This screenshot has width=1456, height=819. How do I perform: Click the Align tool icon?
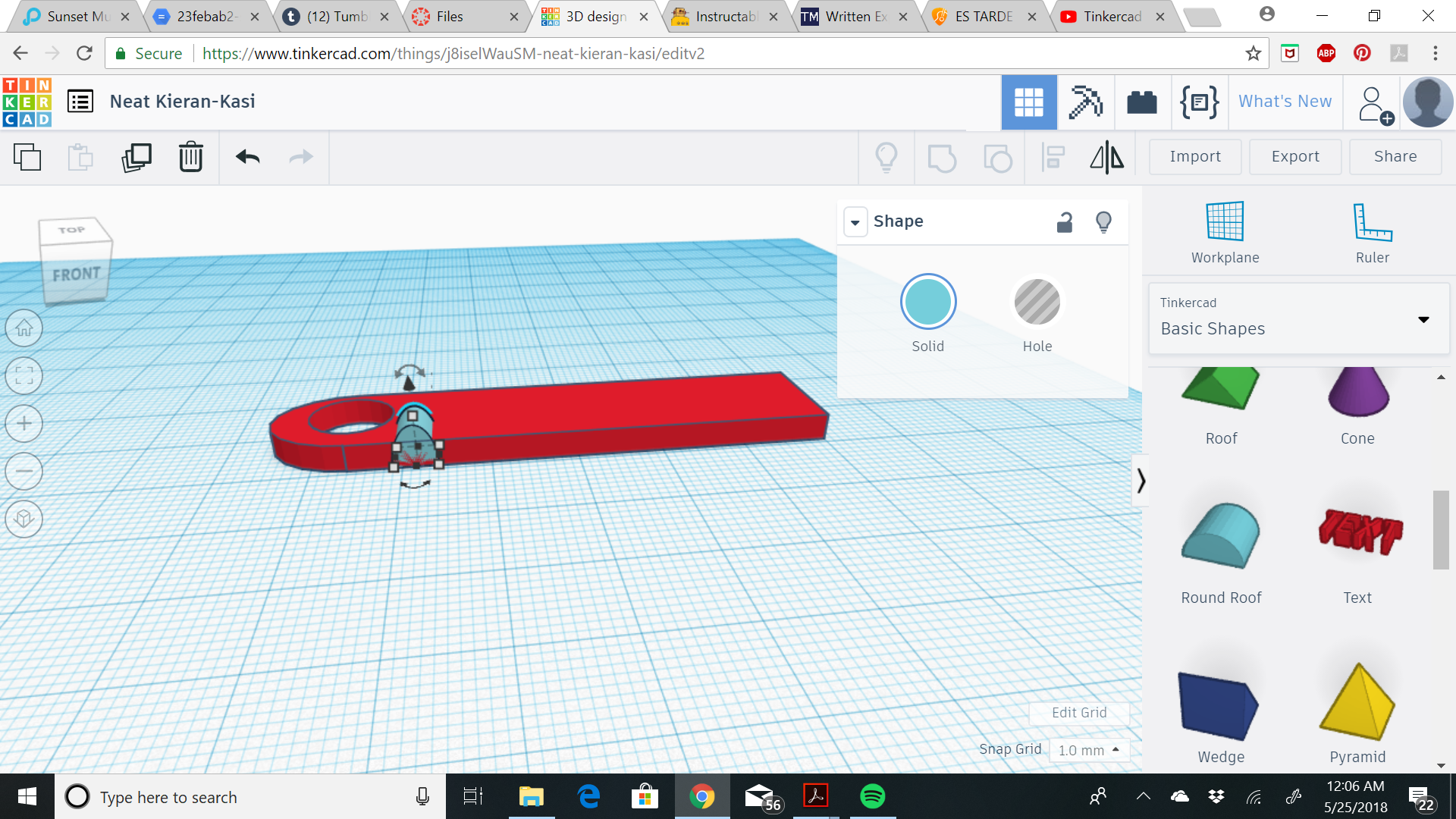(x=1053, y=158)
